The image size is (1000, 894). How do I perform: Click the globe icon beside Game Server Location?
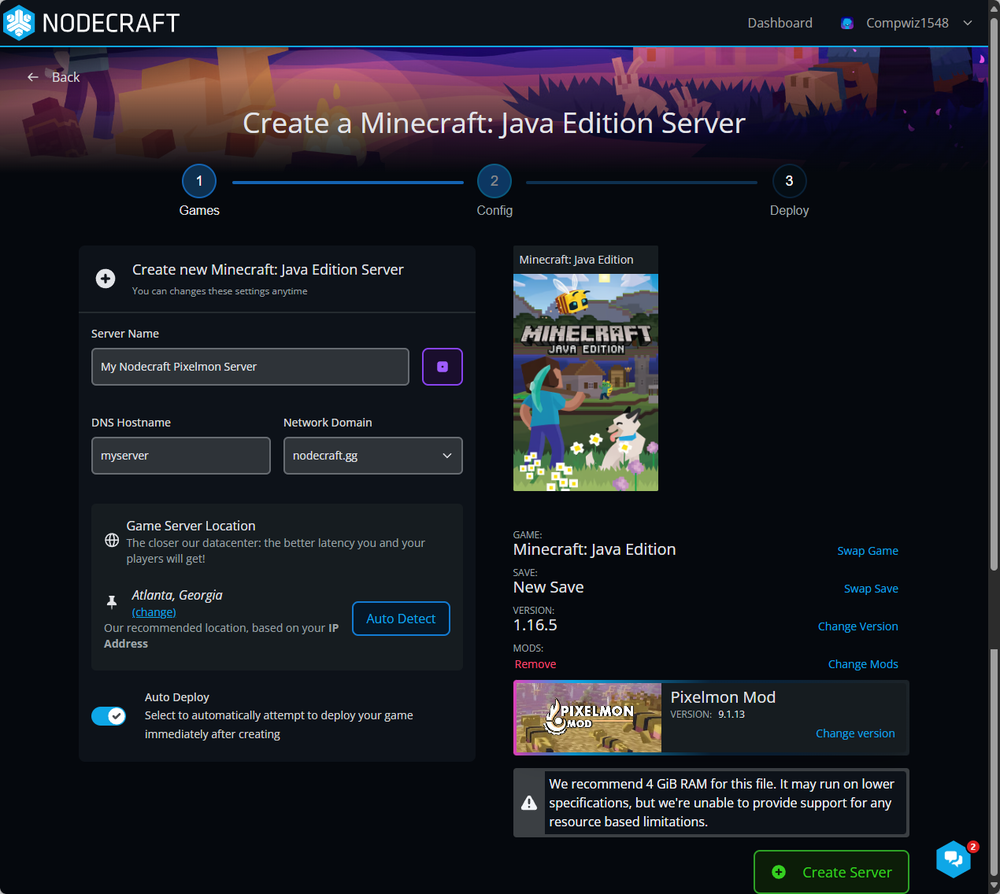pyautogui.click(x=112, y=540)
